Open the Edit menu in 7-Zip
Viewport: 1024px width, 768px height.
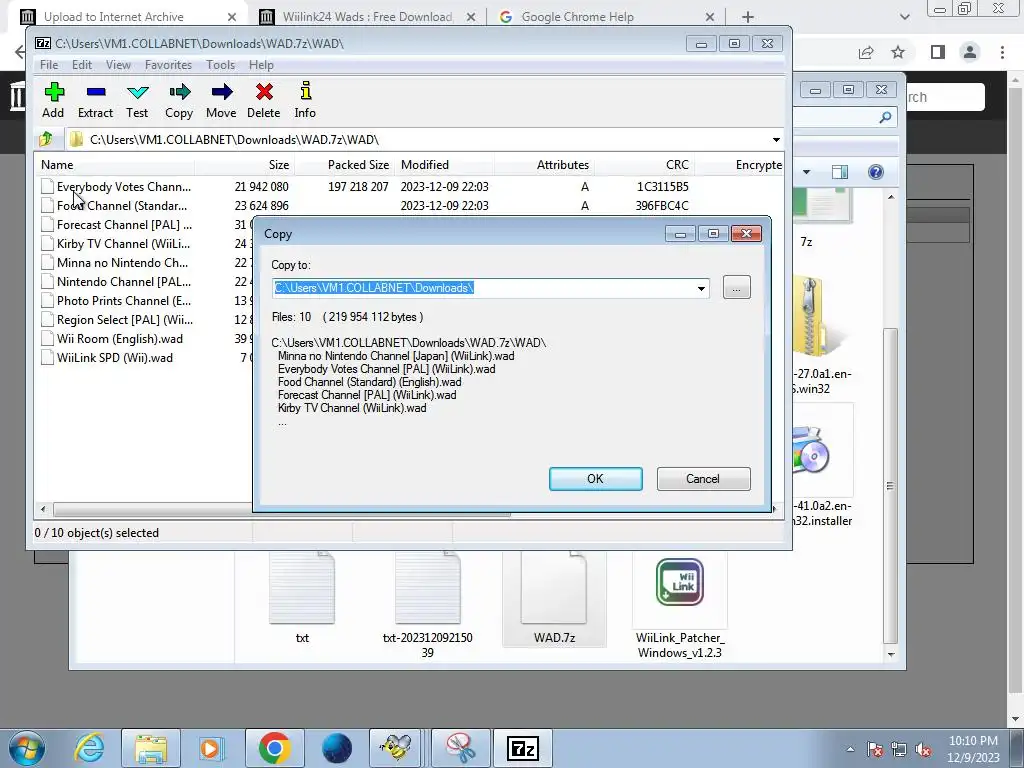coord(82,65)
